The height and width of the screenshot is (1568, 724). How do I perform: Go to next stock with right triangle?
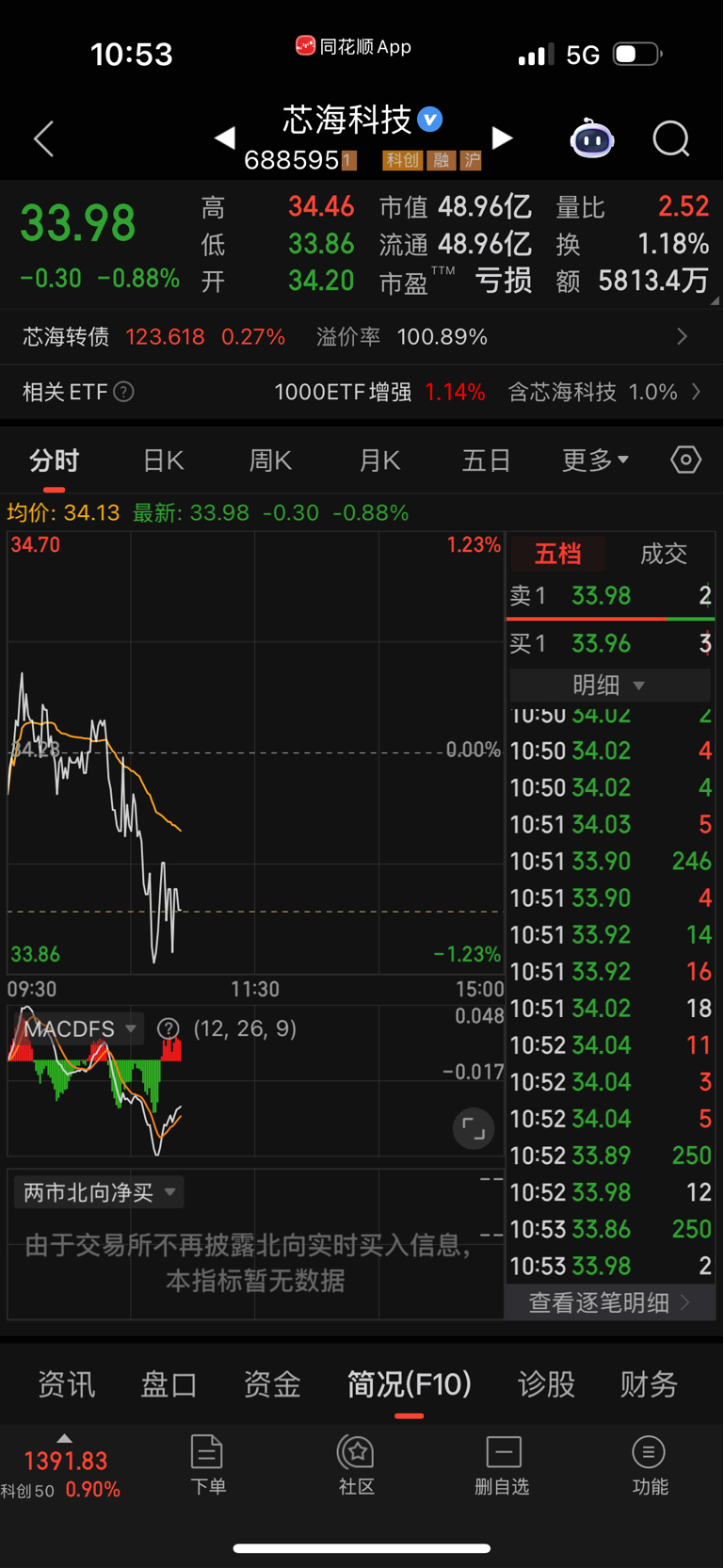click(x=503, y=138)
